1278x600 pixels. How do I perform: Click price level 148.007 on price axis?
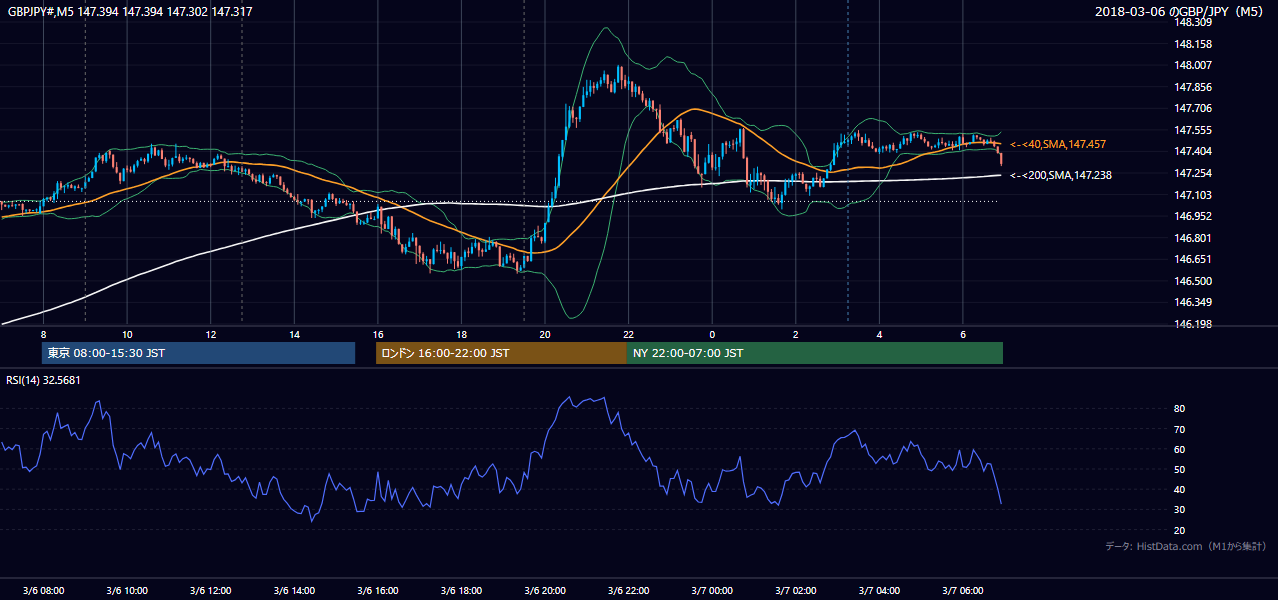pos(1193,66)
